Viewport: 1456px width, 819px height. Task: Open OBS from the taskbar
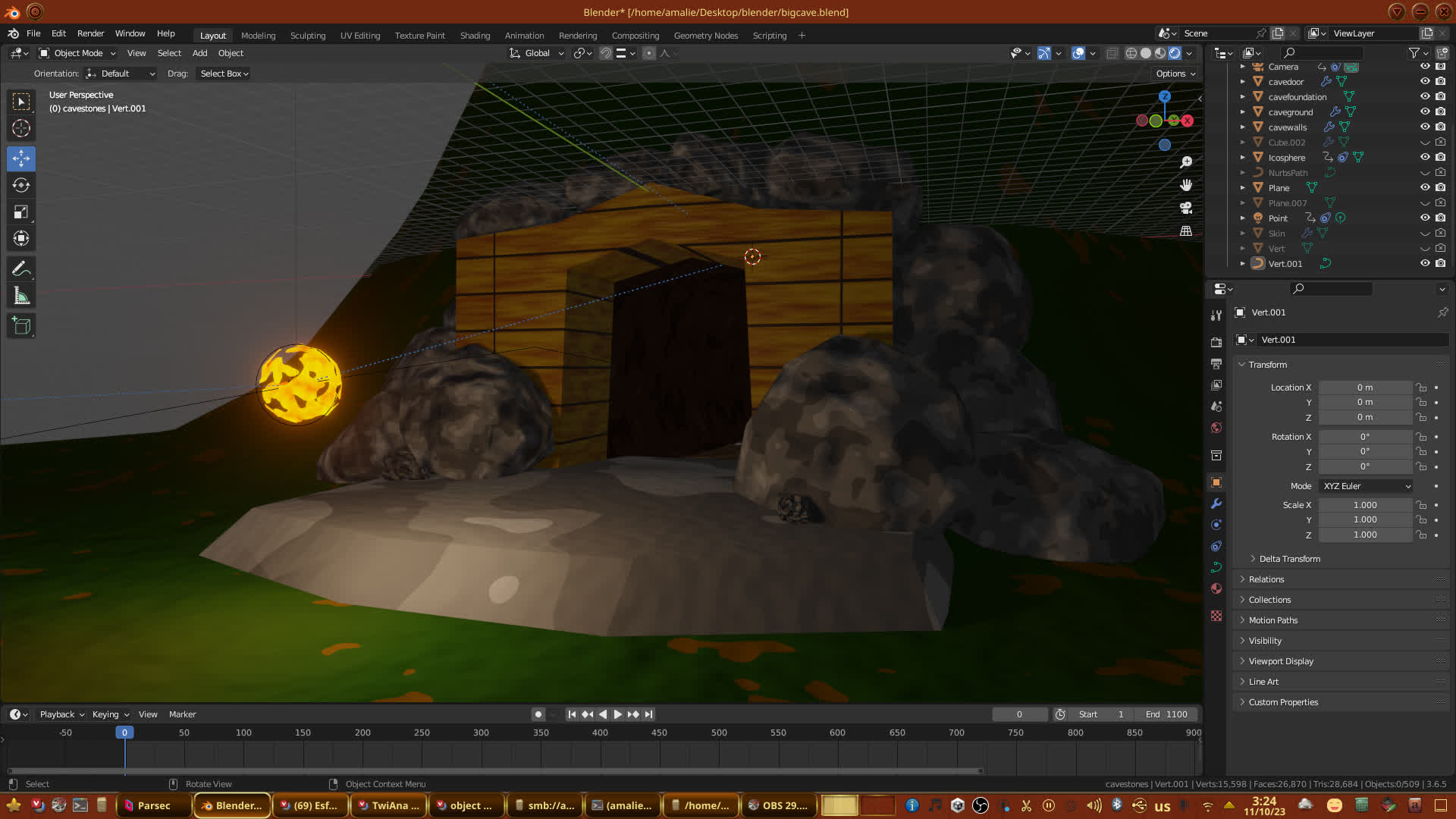[x=777, y=805]
